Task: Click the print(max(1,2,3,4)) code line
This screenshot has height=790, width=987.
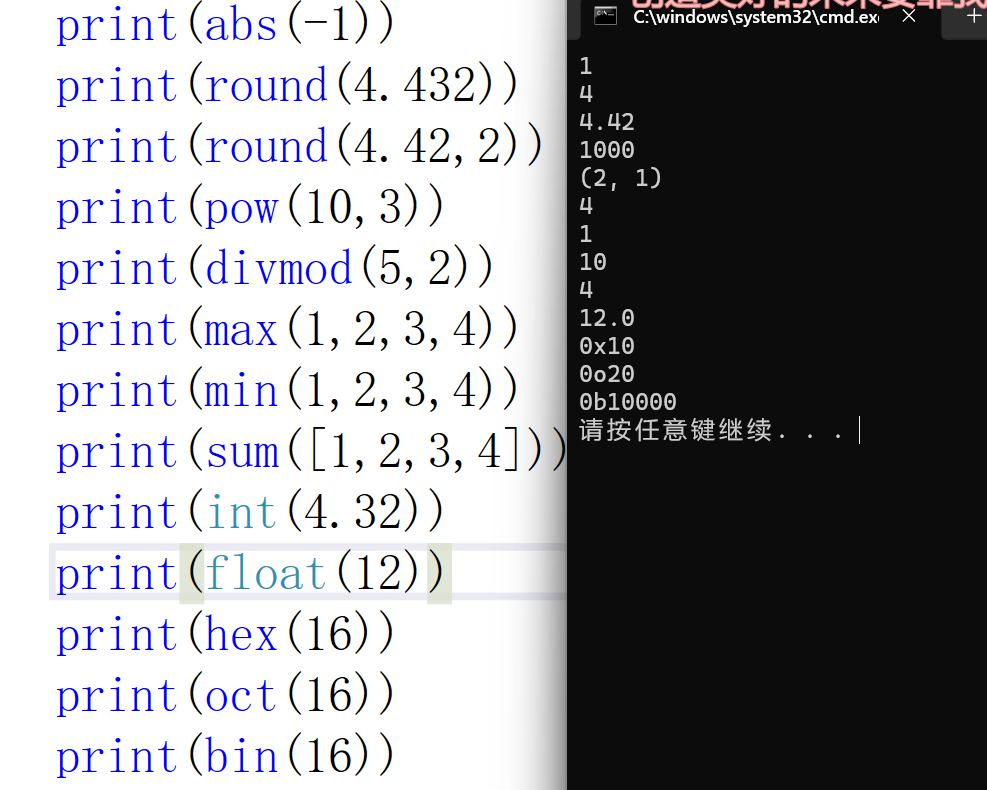Action: pos(287,329)
